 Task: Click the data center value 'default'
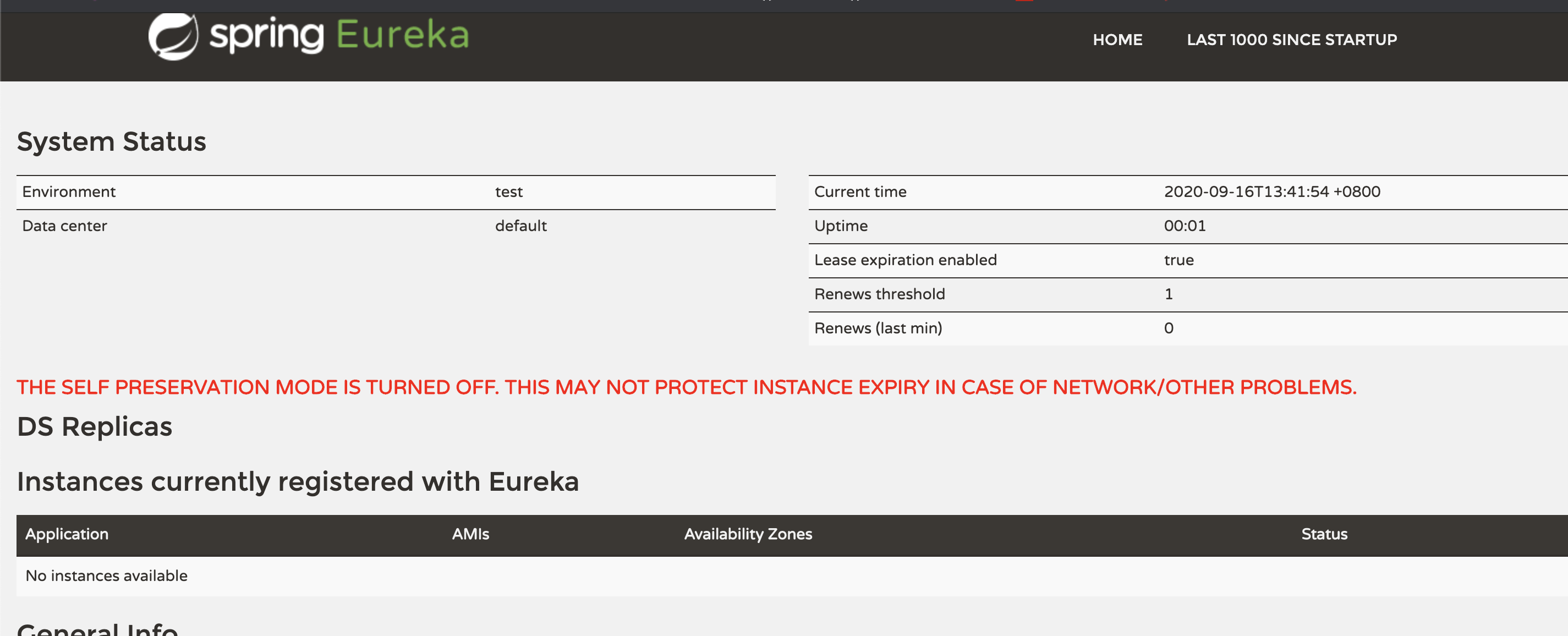[x=520, y=226]
